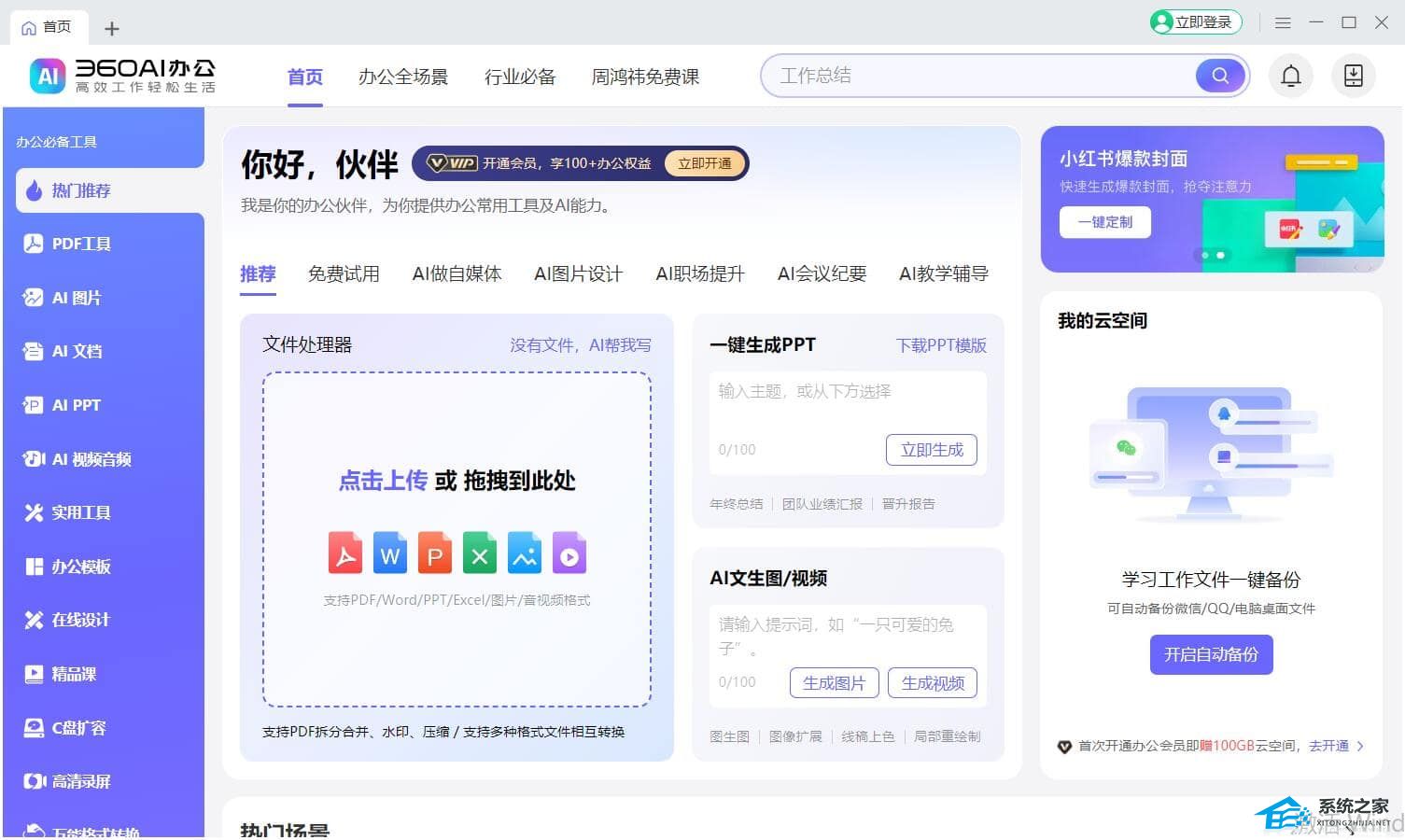Click the 立即登录 login button
The width and height of the screenshot is (1405, 840).
click(1196, 22)
